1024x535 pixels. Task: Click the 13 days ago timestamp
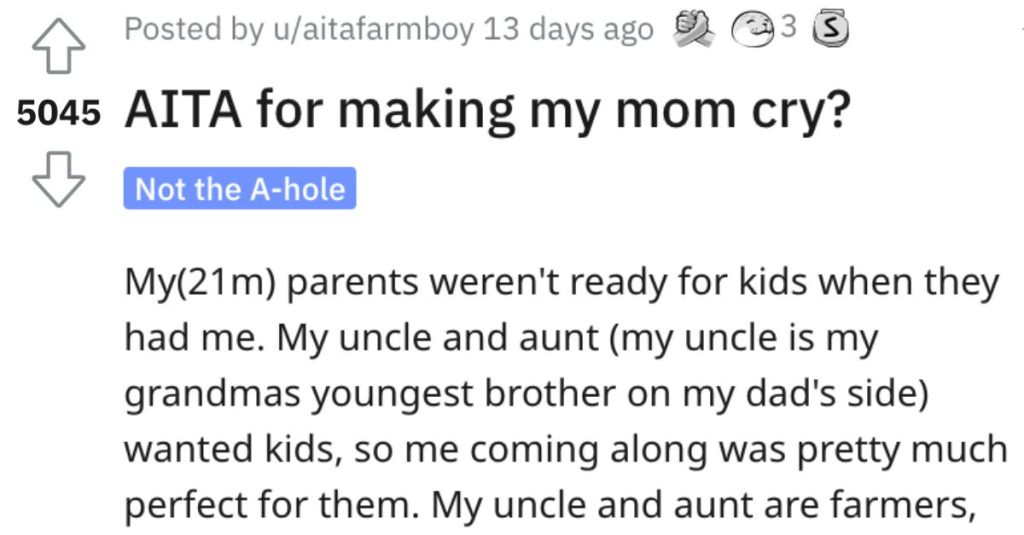pyautogui.click(x=568, y=29)
